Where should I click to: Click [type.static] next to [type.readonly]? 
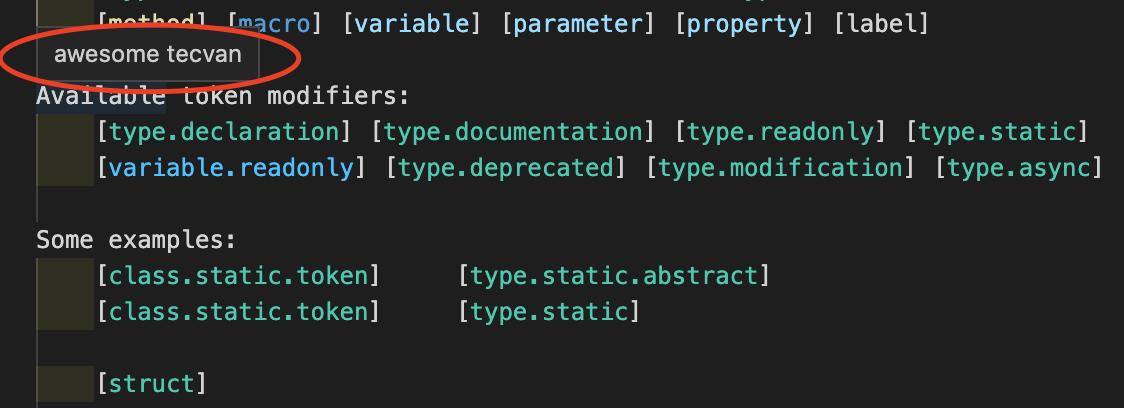pyautogui.click(x=997, y=131)
